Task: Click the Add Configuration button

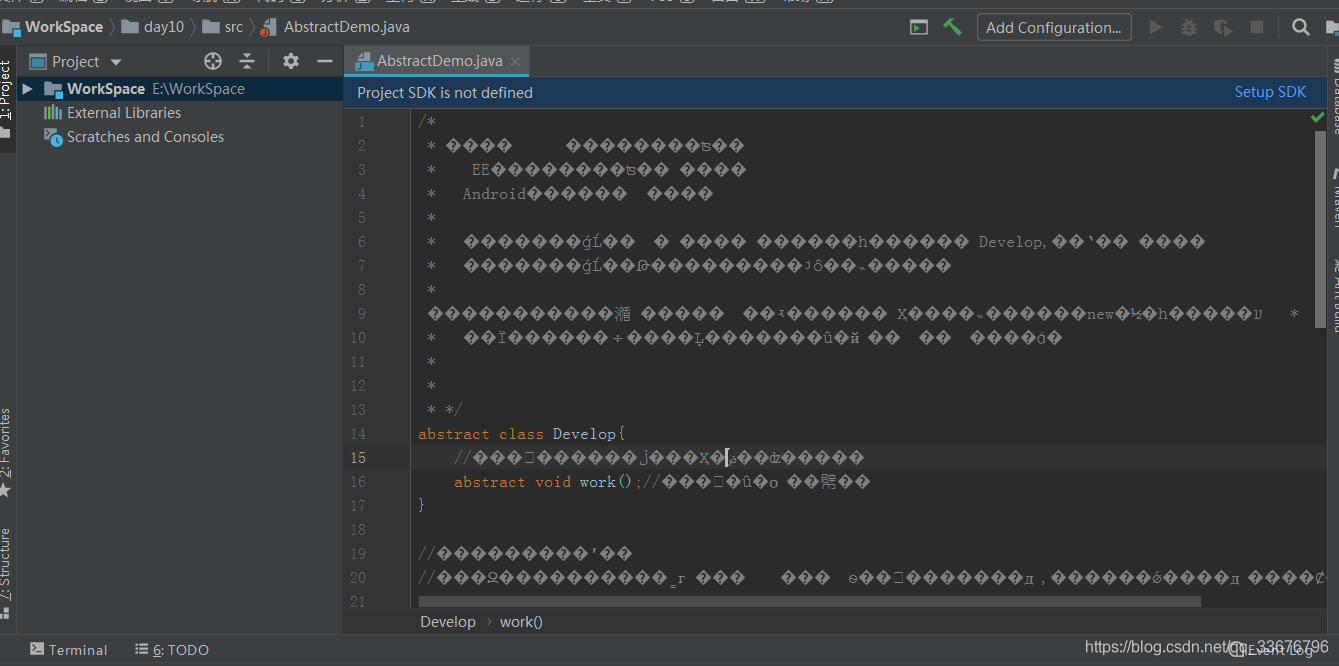Action: coord(1054,27)
